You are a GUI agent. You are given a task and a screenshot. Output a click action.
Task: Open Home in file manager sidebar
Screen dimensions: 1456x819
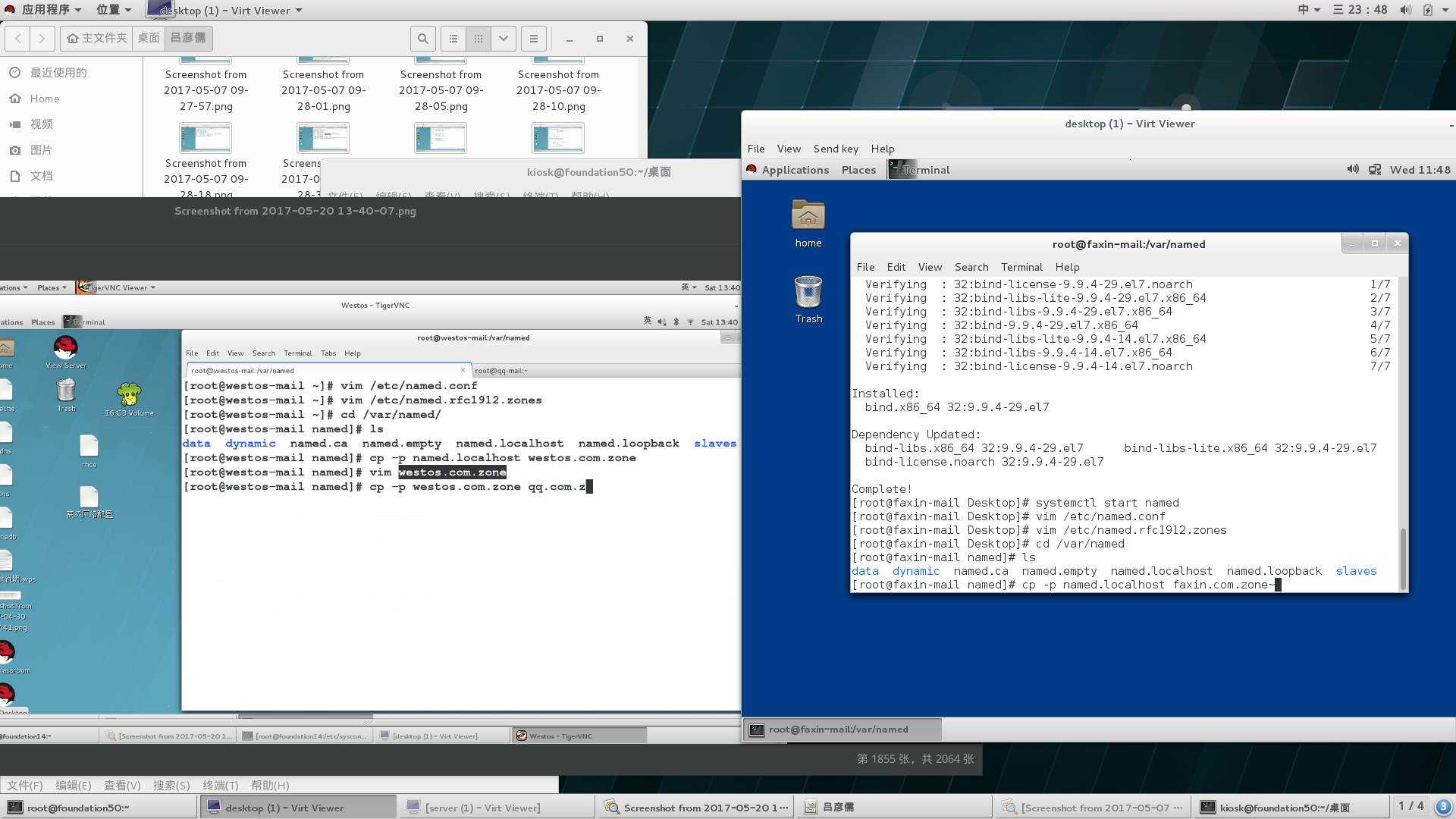point(45,99)
